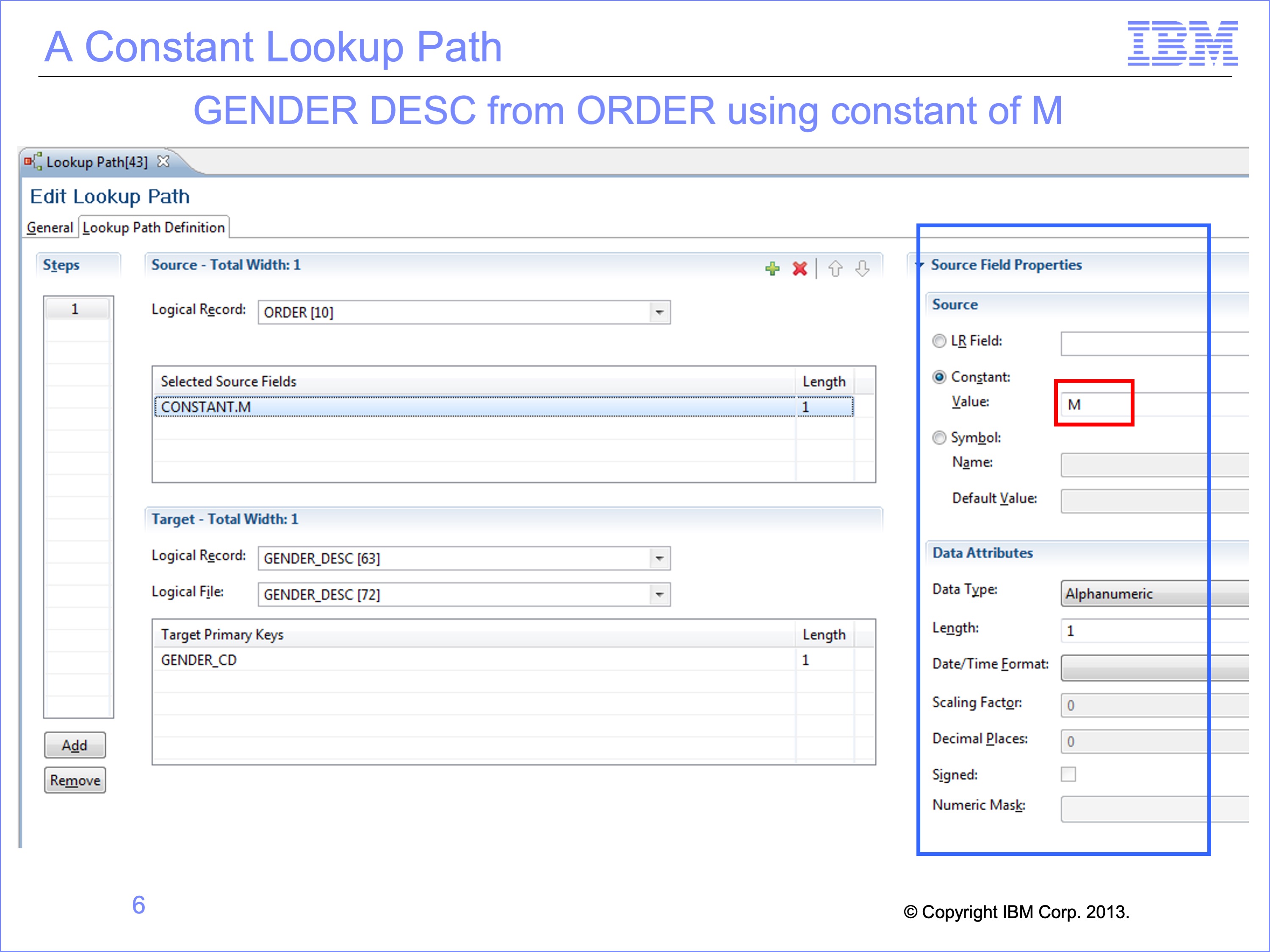Select the Symbol radio button
This screenshot has height=952, width=1270.
939,438
